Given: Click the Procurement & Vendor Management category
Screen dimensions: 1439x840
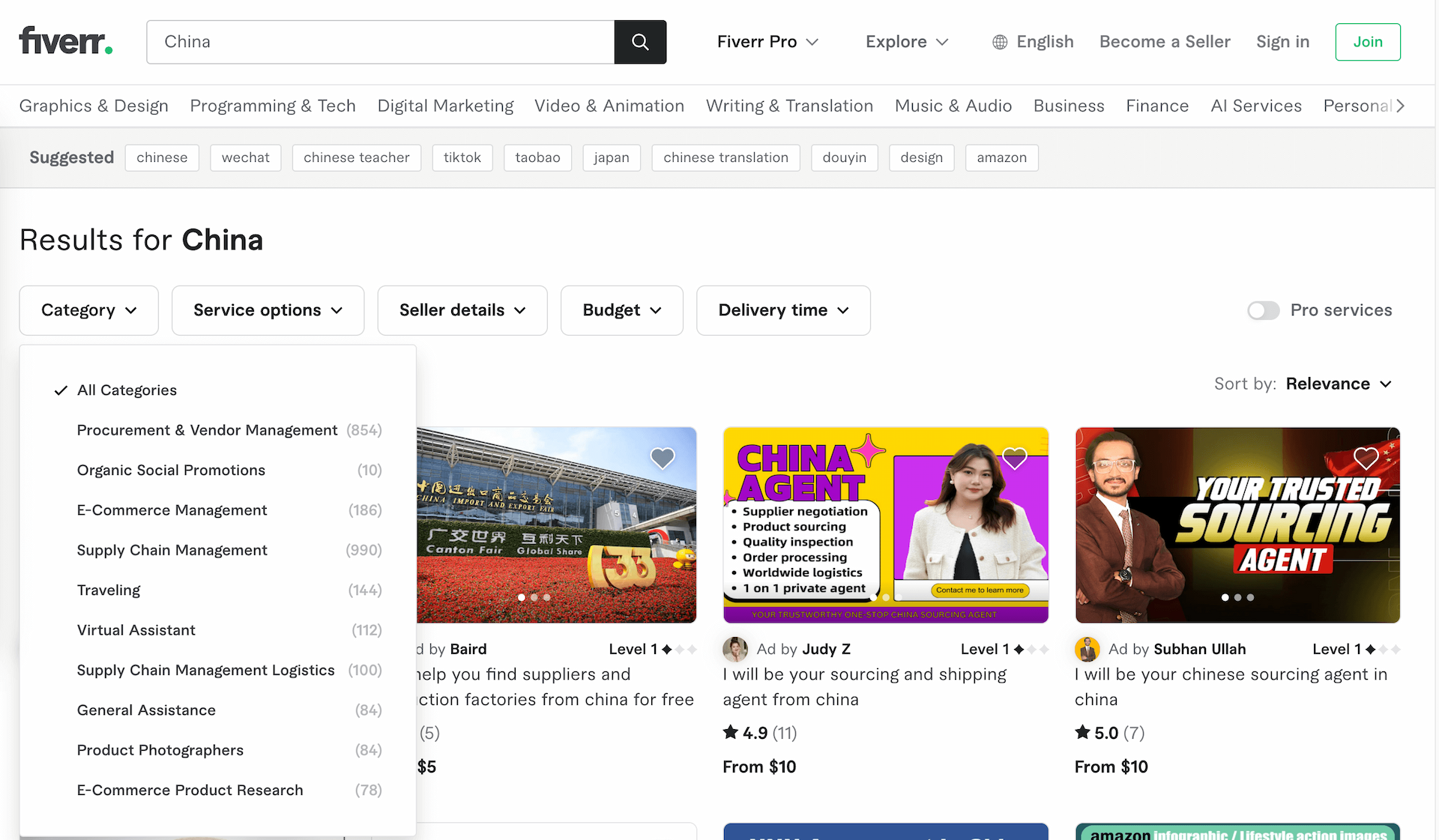Looking at the screenshot, I should click(x=207, y=429).
